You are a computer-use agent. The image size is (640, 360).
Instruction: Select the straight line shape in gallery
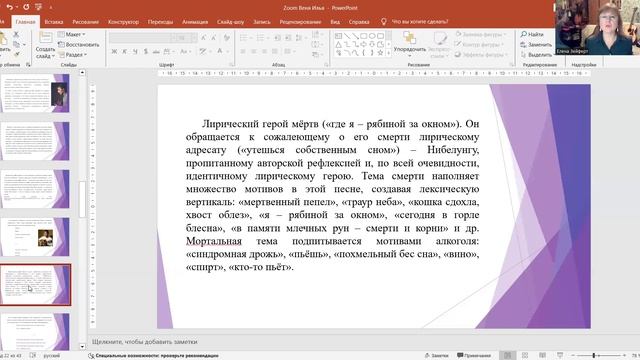coord(347,36)
